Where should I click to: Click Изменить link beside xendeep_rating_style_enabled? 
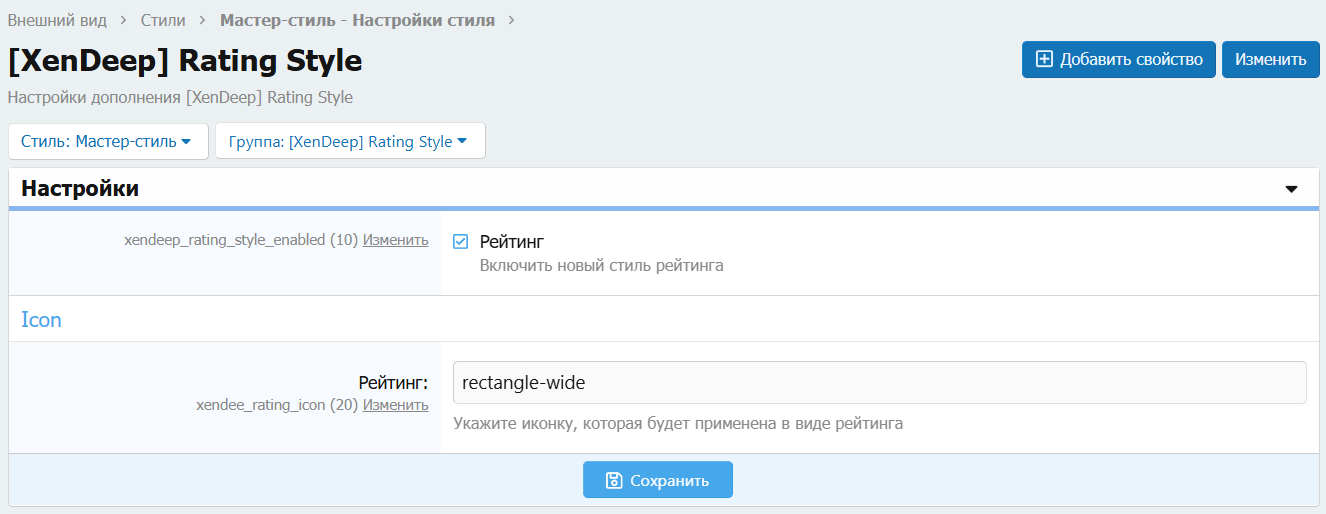[x=395, y=240]
